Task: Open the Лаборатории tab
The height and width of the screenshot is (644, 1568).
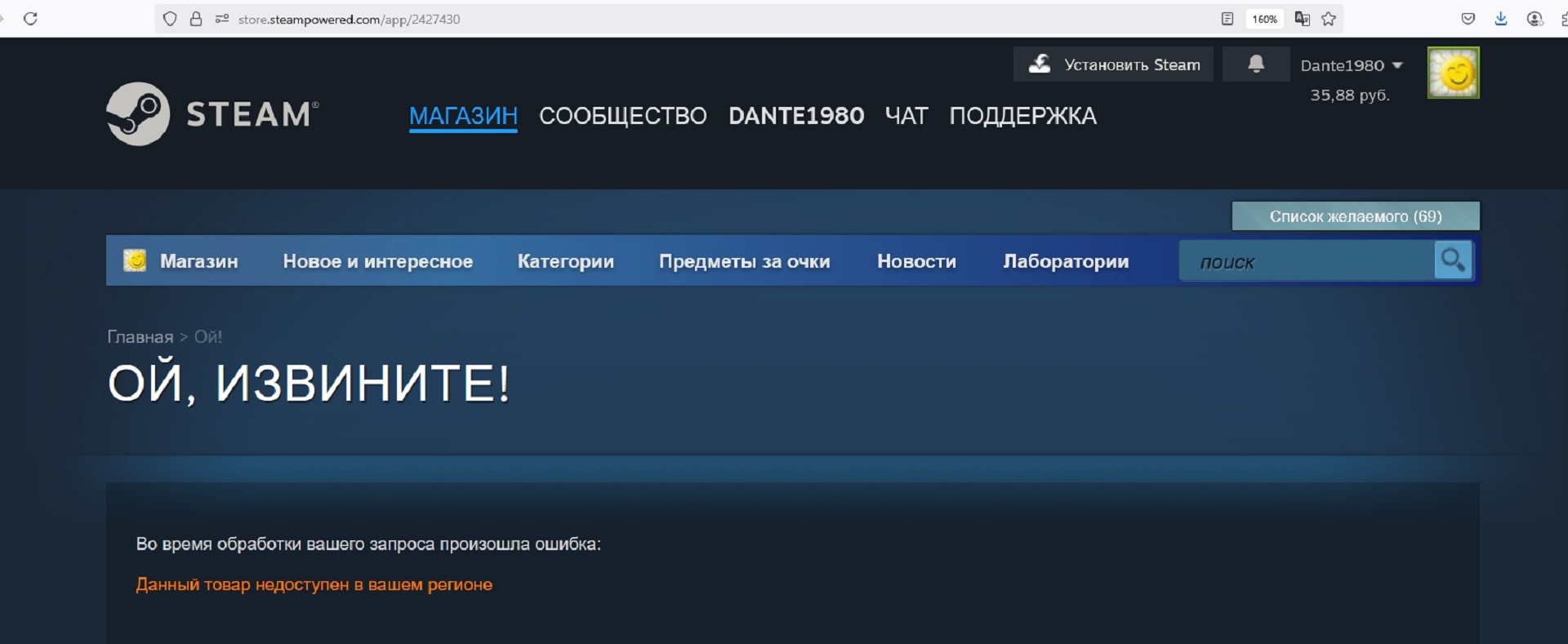Action: pyautogui.click(x=1066, y=261)
